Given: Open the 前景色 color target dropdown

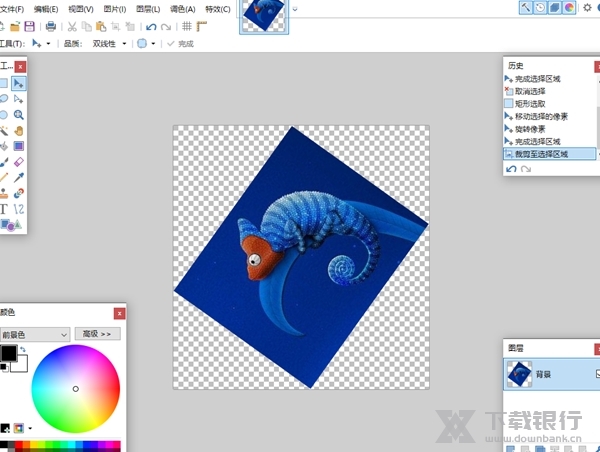Looking at the screenshot, I should [x=35, y=335].
